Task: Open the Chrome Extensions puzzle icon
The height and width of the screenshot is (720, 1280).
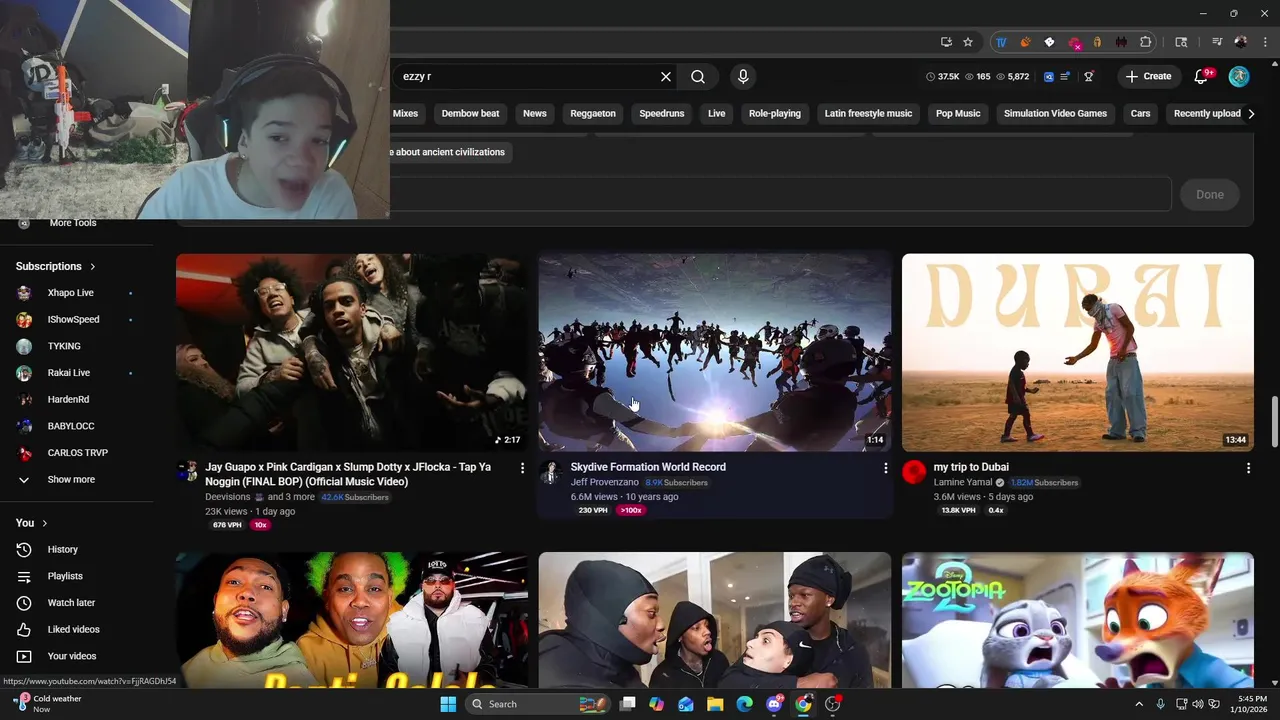Action: point(1146,42)
